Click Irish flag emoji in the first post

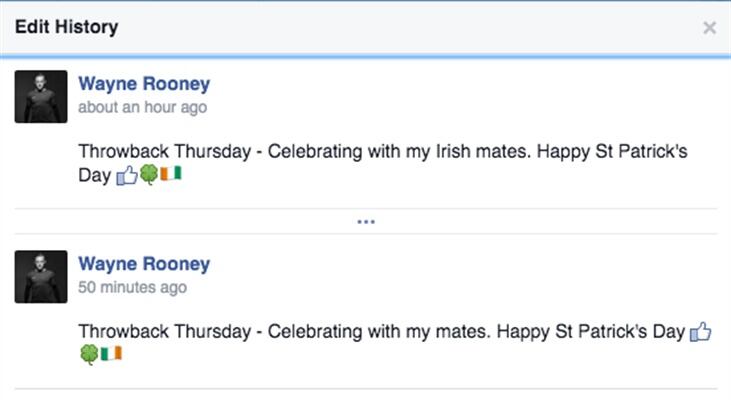click(x=171, y=173)
